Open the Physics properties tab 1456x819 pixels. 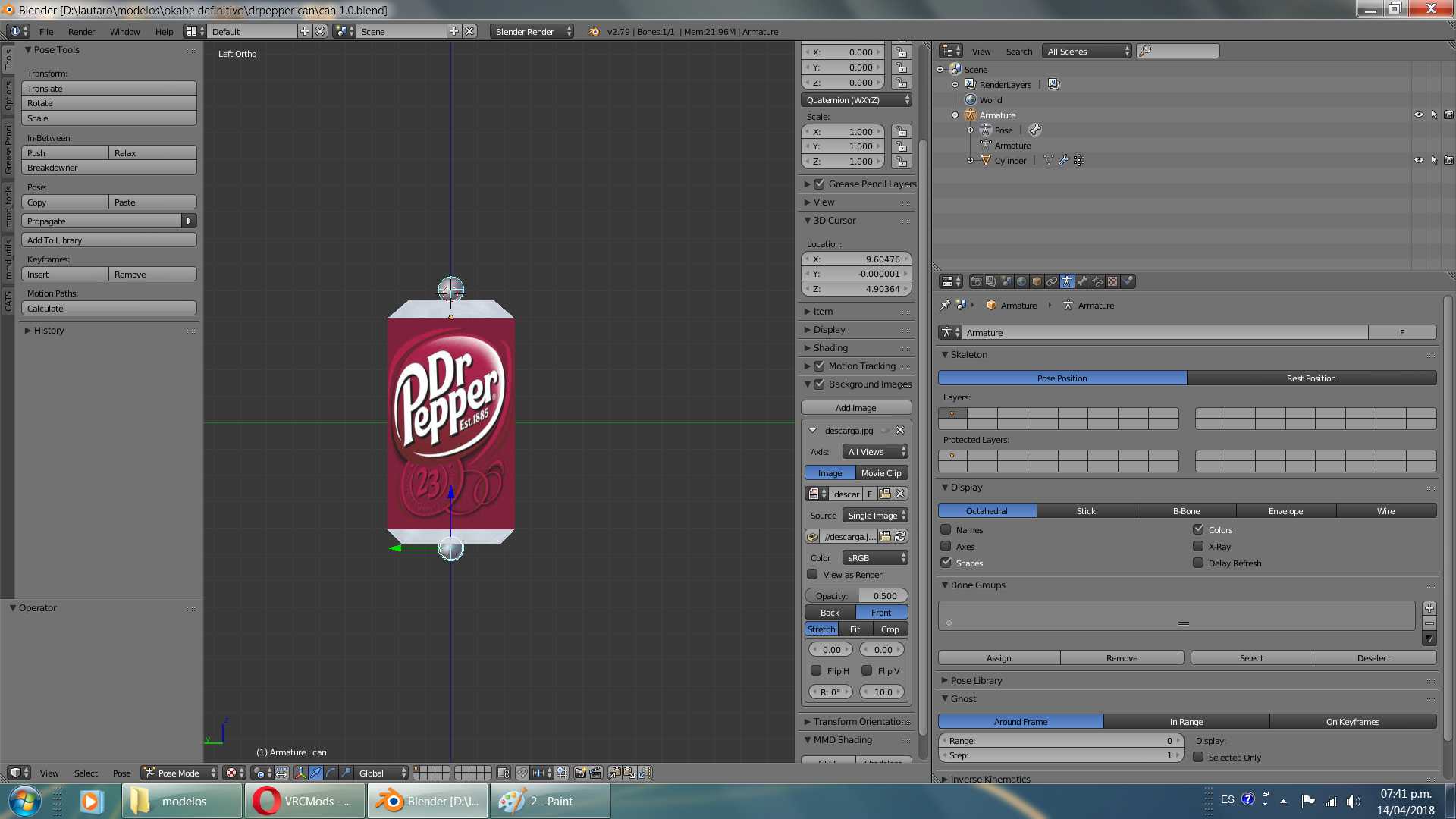pyautogui.click(x=1128, y=281)
